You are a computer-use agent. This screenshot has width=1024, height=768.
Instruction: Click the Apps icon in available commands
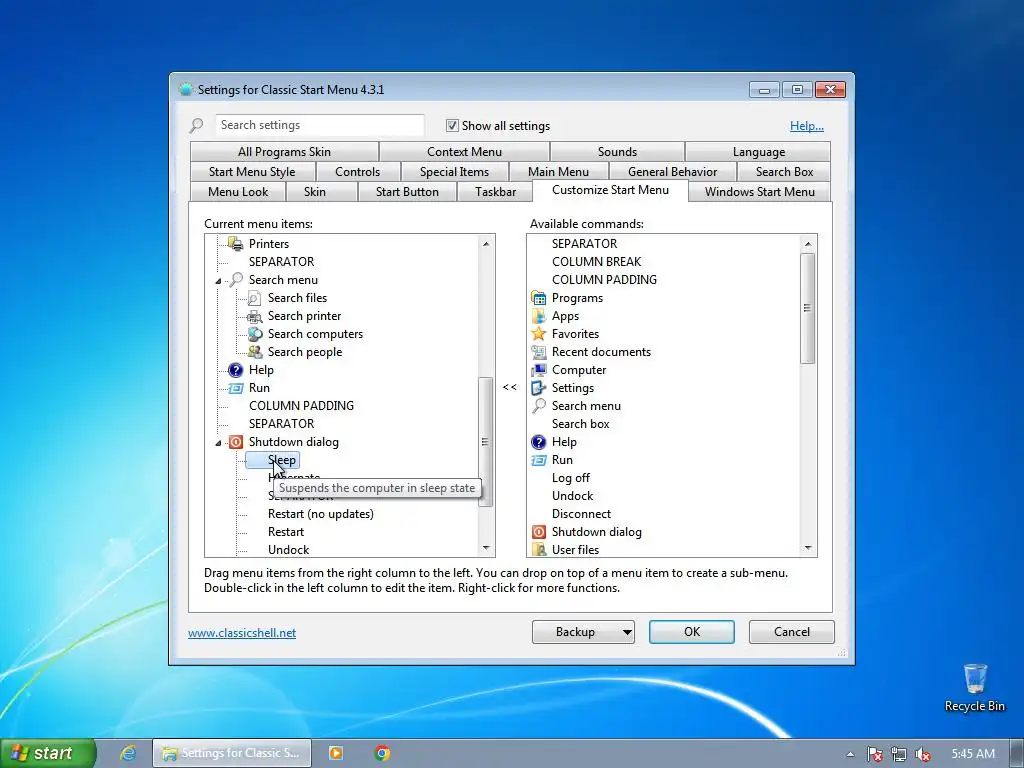(539, 316)
